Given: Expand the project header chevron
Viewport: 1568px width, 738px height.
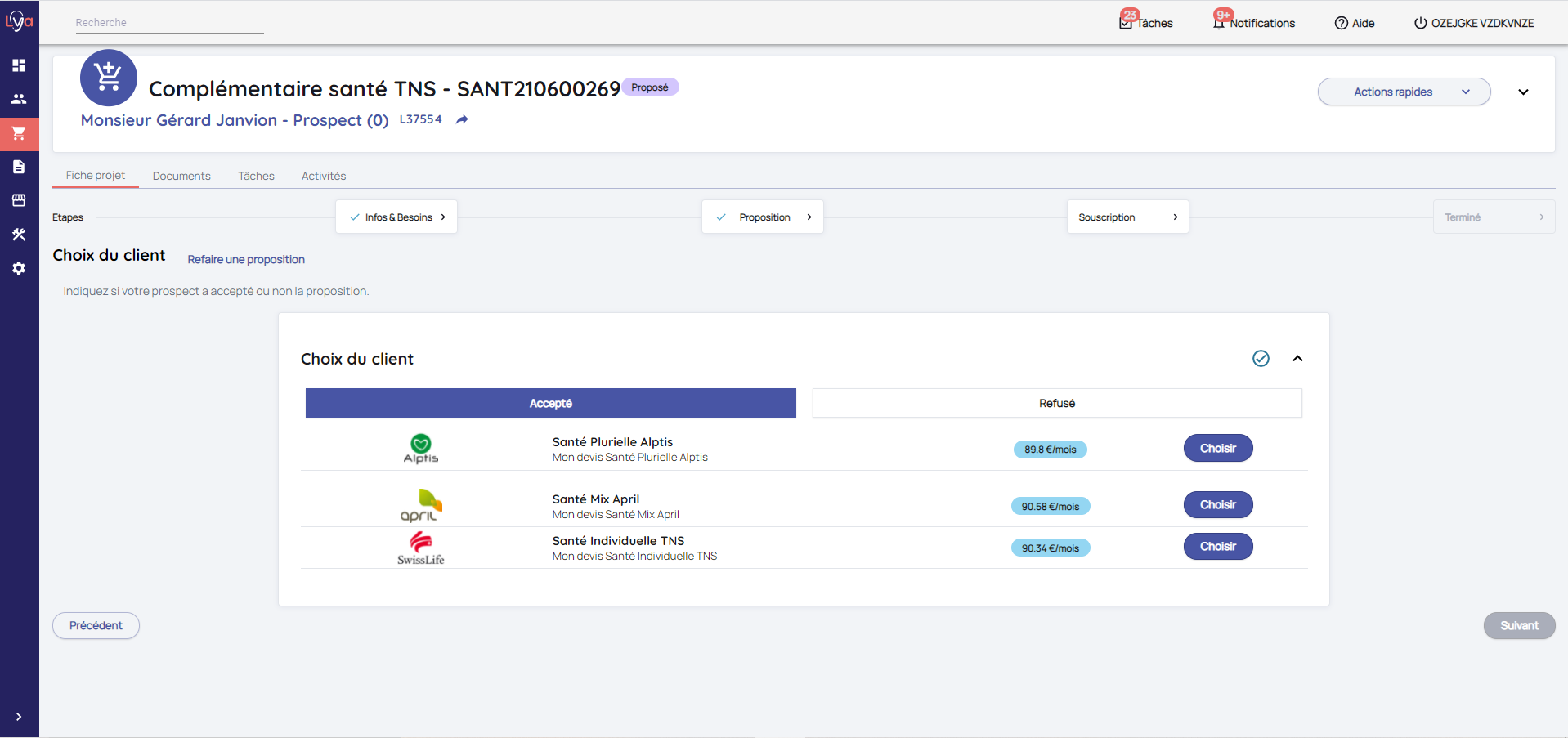Looking at the screenshot, I should pos(1523,92).
